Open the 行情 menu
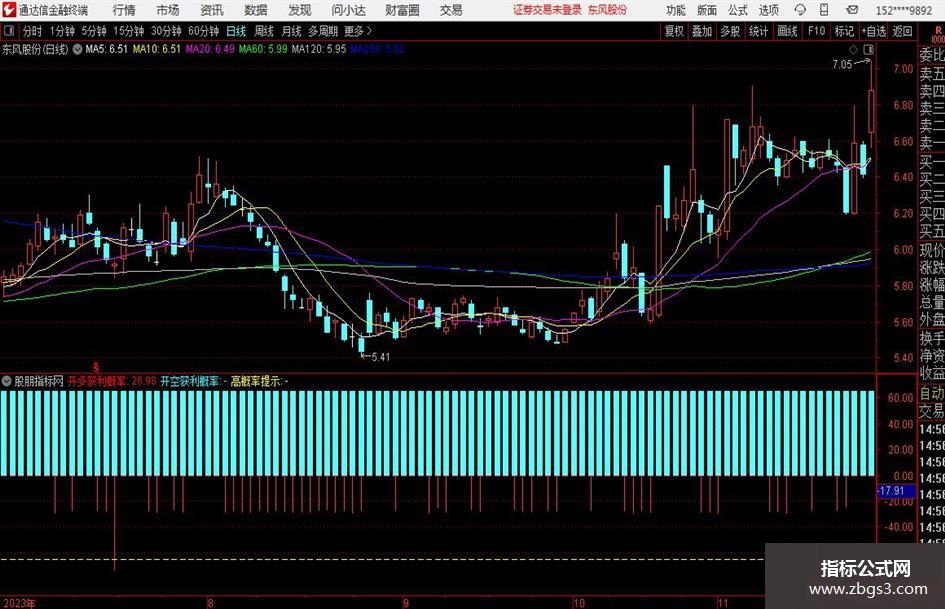945x609 pixels. point(124,10)
